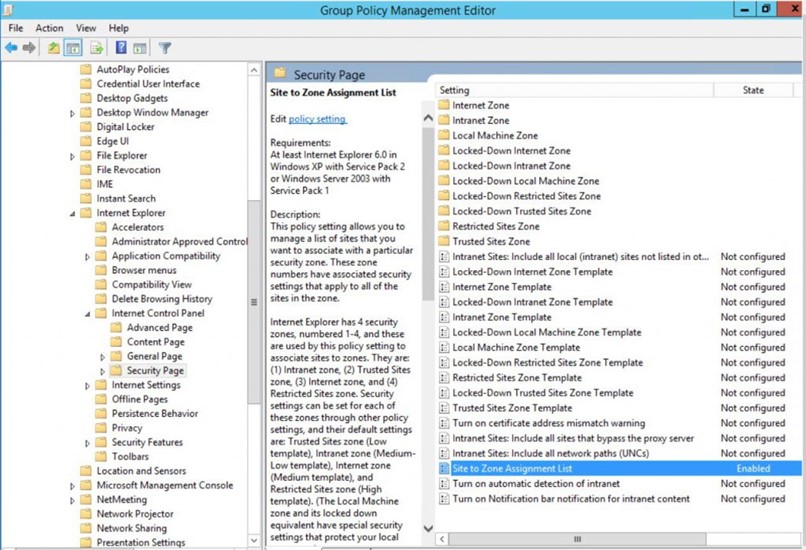Click the Export List toolbar icon
Screen dimensions: 806x550
[97, 48]
